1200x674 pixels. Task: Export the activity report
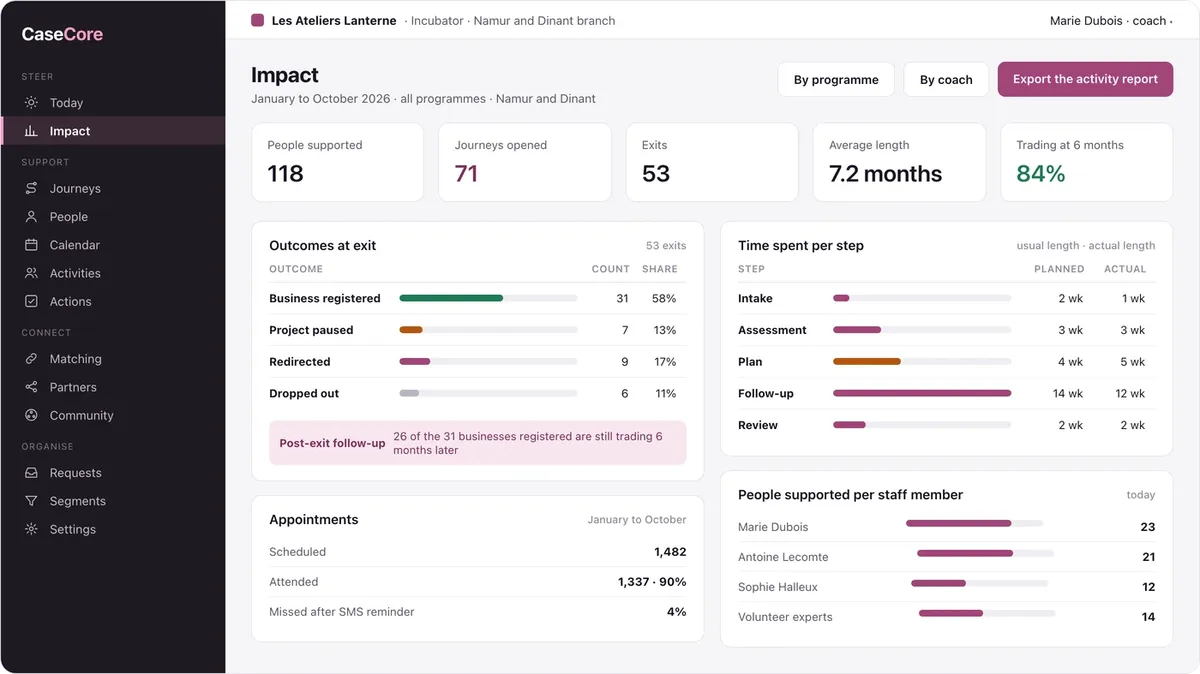click(1085, 80)
